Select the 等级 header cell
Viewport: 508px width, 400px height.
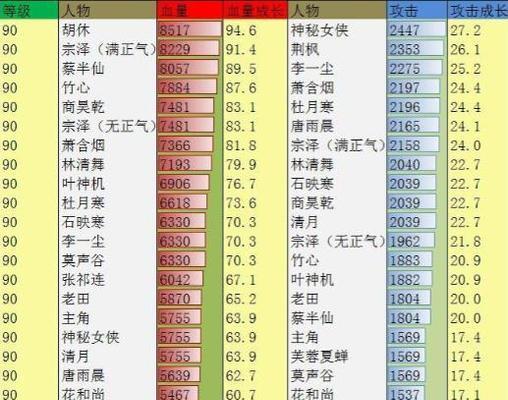tap(29, 11)
